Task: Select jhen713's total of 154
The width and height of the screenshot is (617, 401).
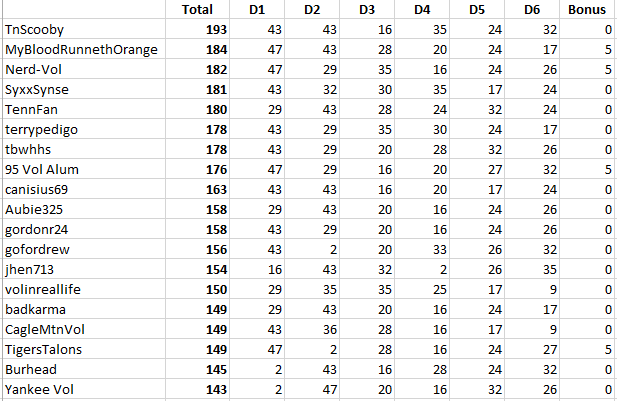Action: point(216,269)
